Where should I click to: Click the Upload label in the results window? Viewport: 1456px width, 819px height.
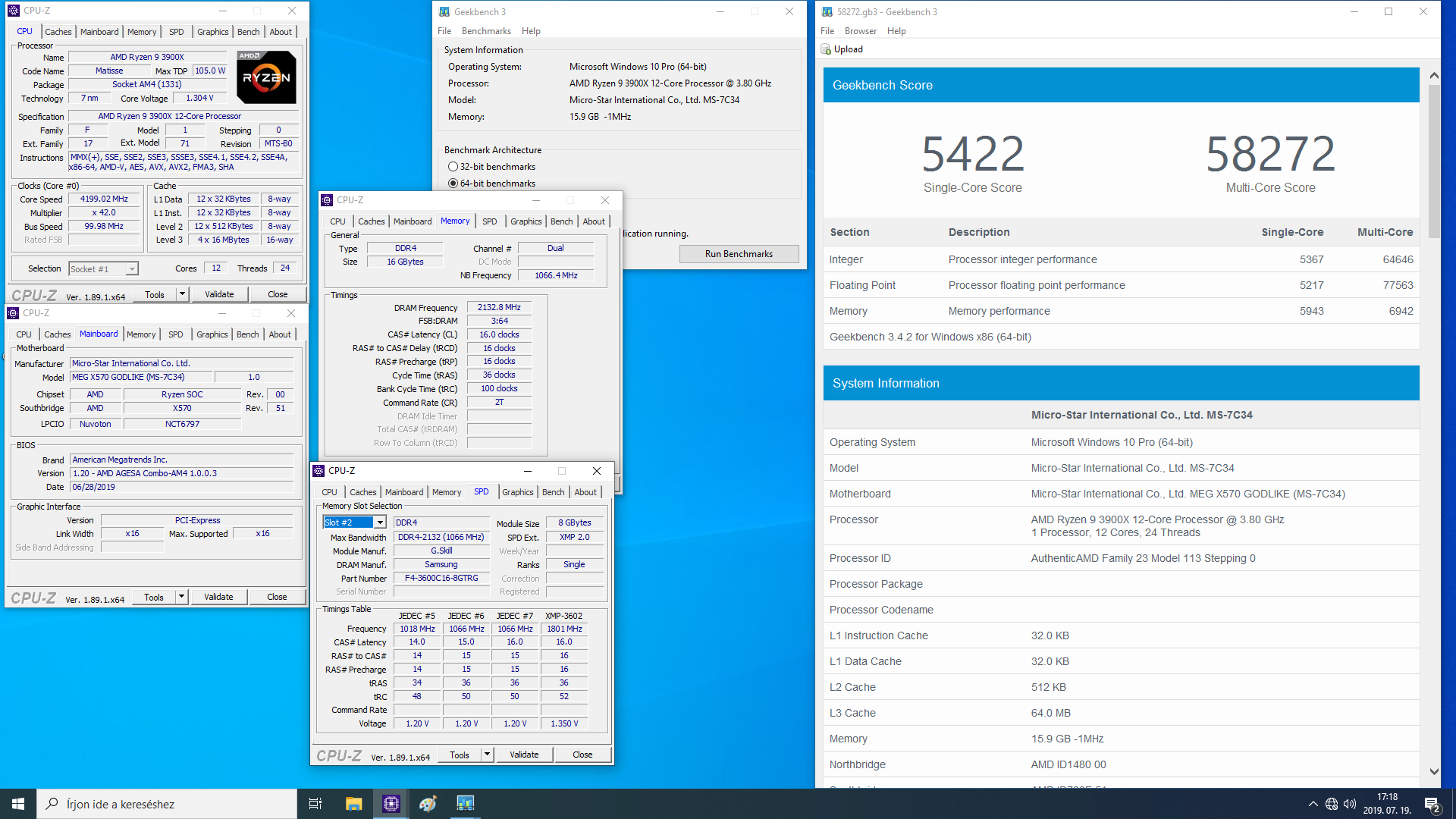848,49
